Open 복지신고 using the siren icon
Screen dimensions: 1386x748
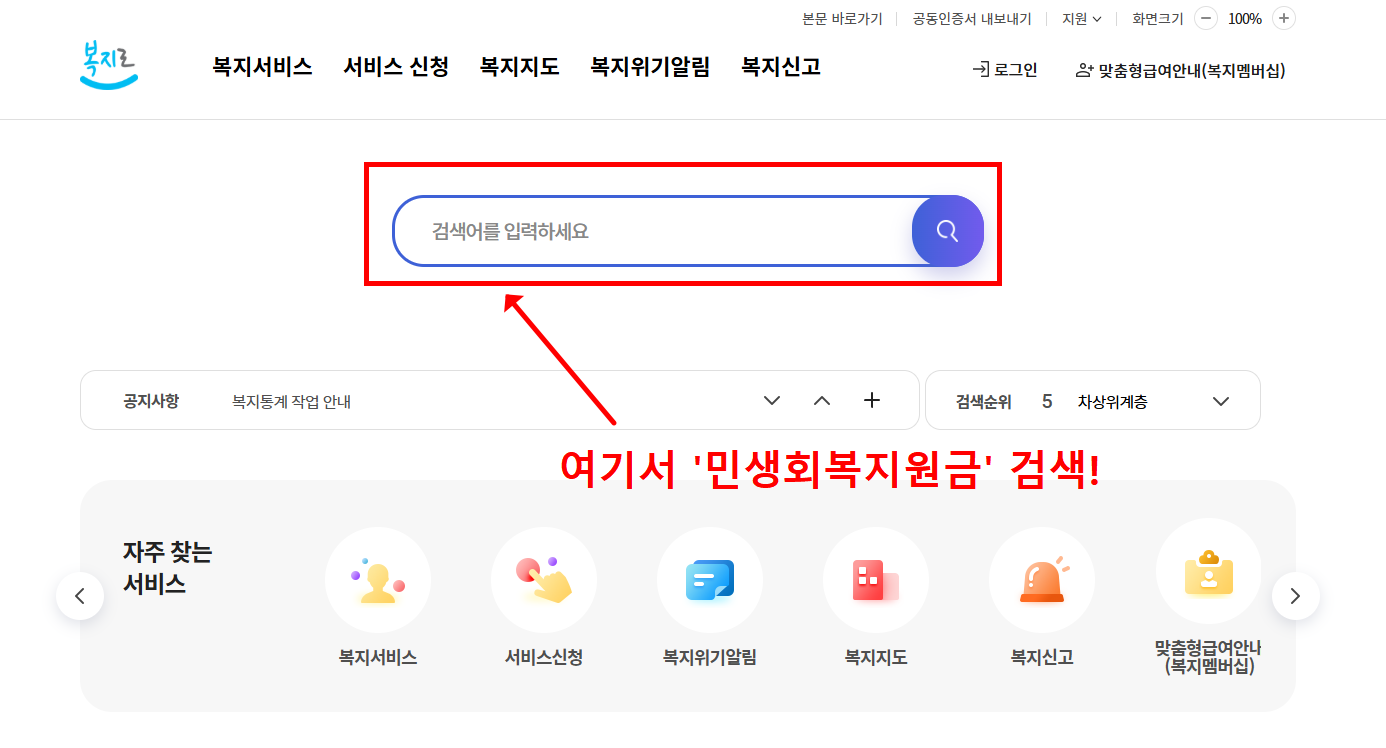point(1042,580)
